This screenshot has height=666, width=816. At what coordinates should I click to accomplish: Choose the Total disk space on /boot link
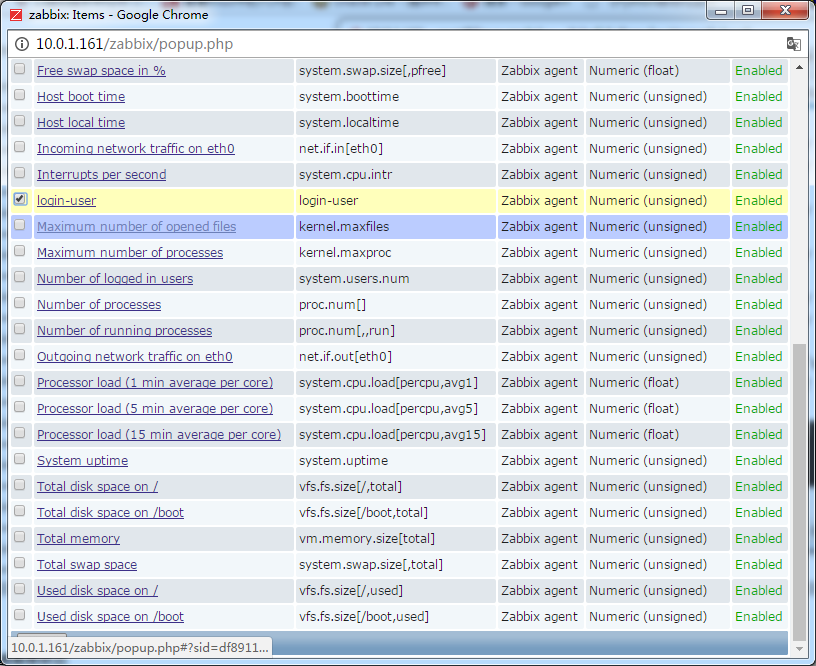[110, 513]
